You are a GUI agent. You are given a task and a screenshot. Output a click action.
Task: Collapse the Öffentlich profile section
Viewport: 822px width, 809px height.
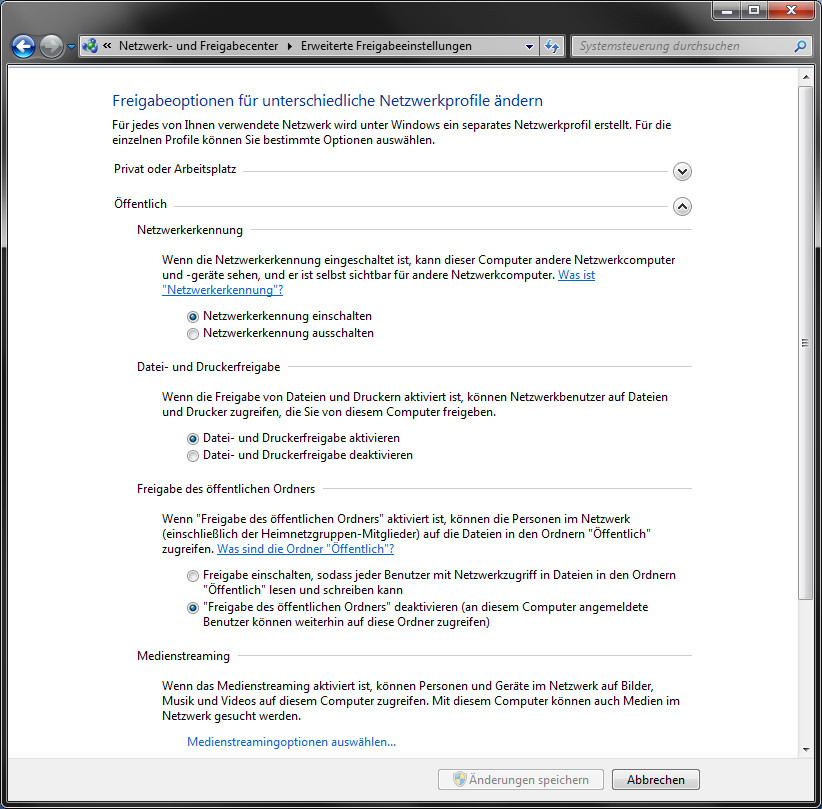[682, 207]
